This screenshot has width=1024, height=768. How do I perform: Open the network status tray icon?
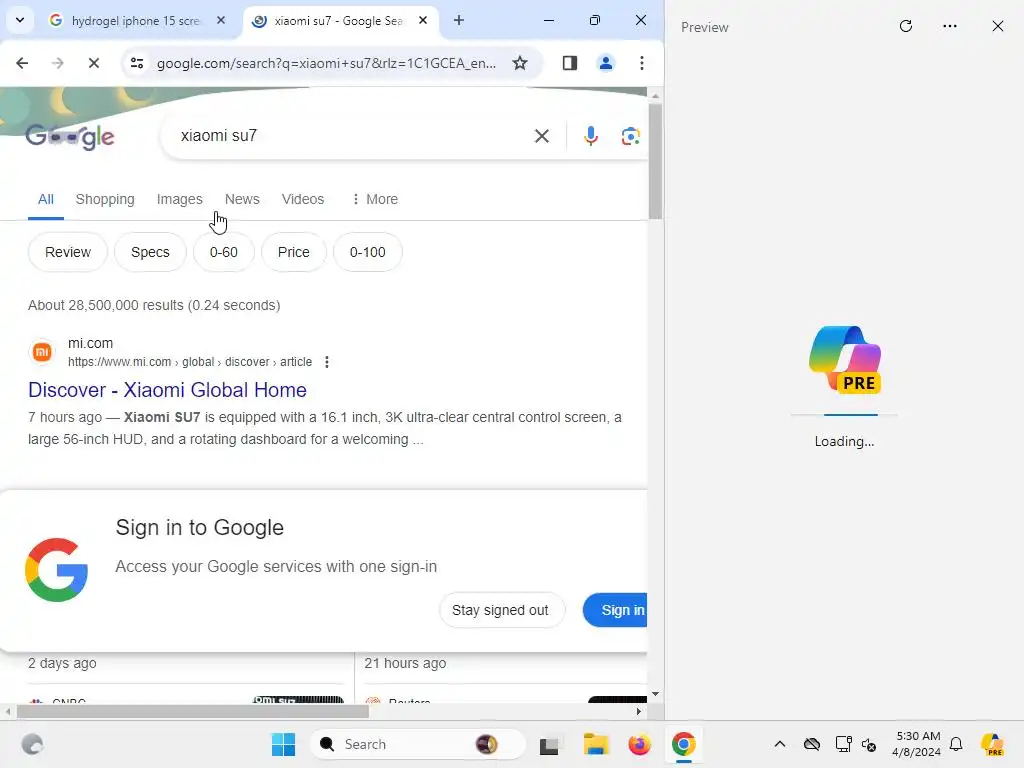click(x=843, y=744)
